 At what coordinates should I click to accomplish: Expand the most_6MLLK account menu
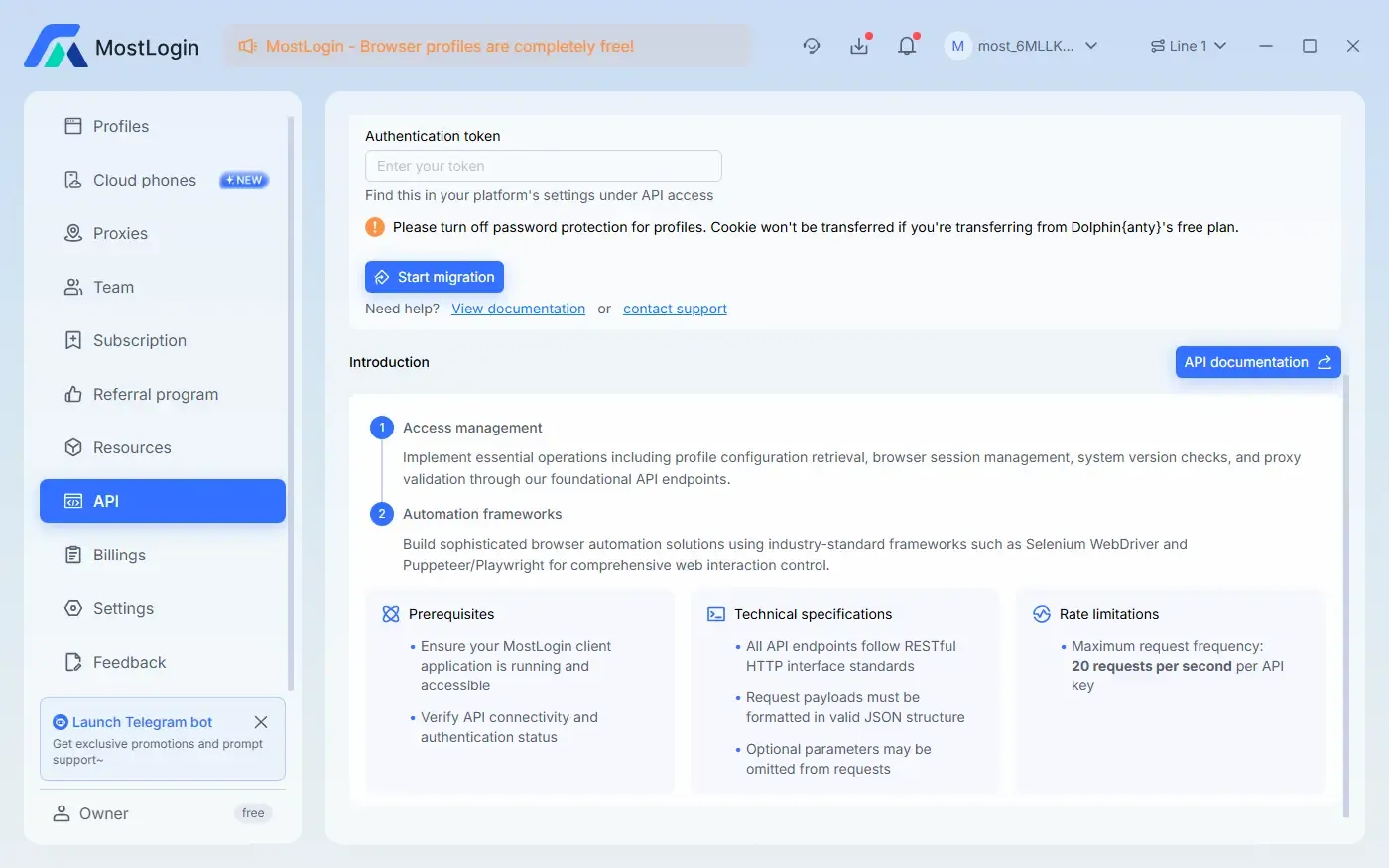tap(1022, 46)
